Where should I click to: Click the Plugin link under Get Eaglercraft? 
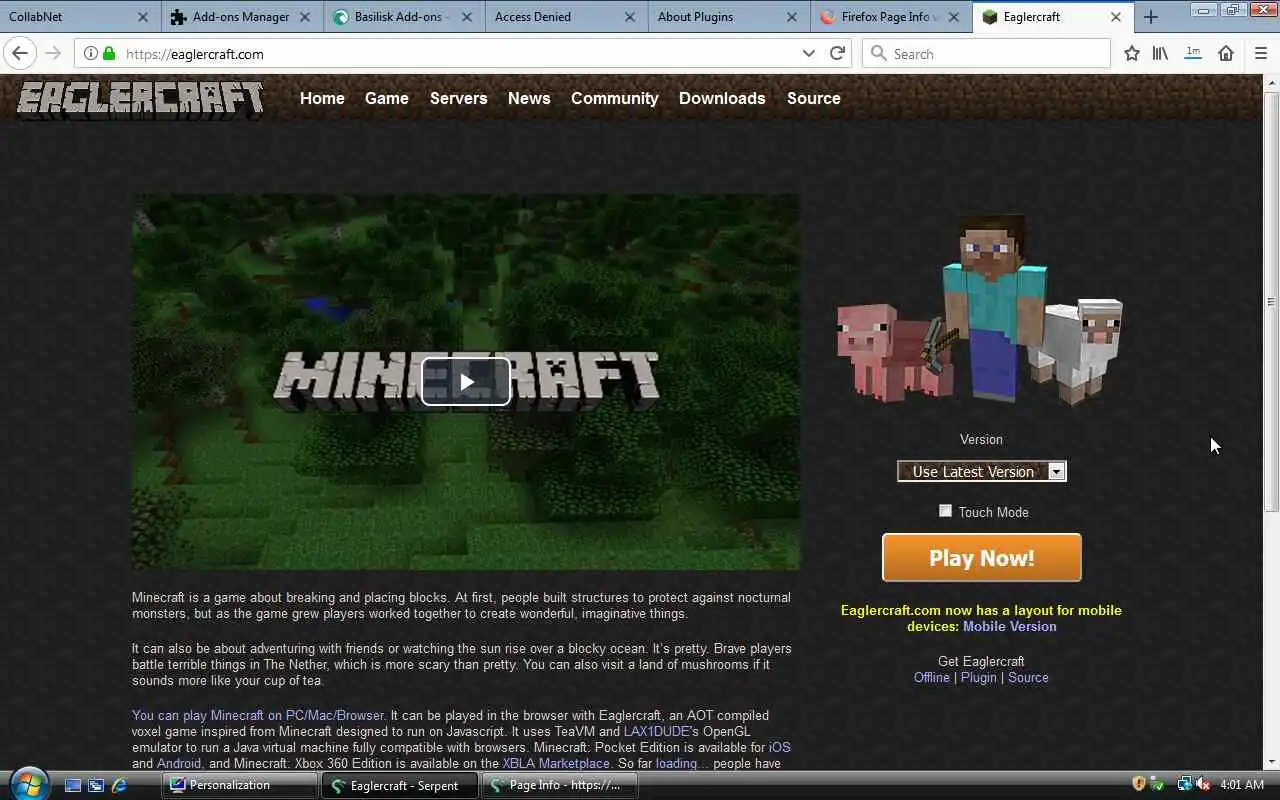(x=979, y=677)
